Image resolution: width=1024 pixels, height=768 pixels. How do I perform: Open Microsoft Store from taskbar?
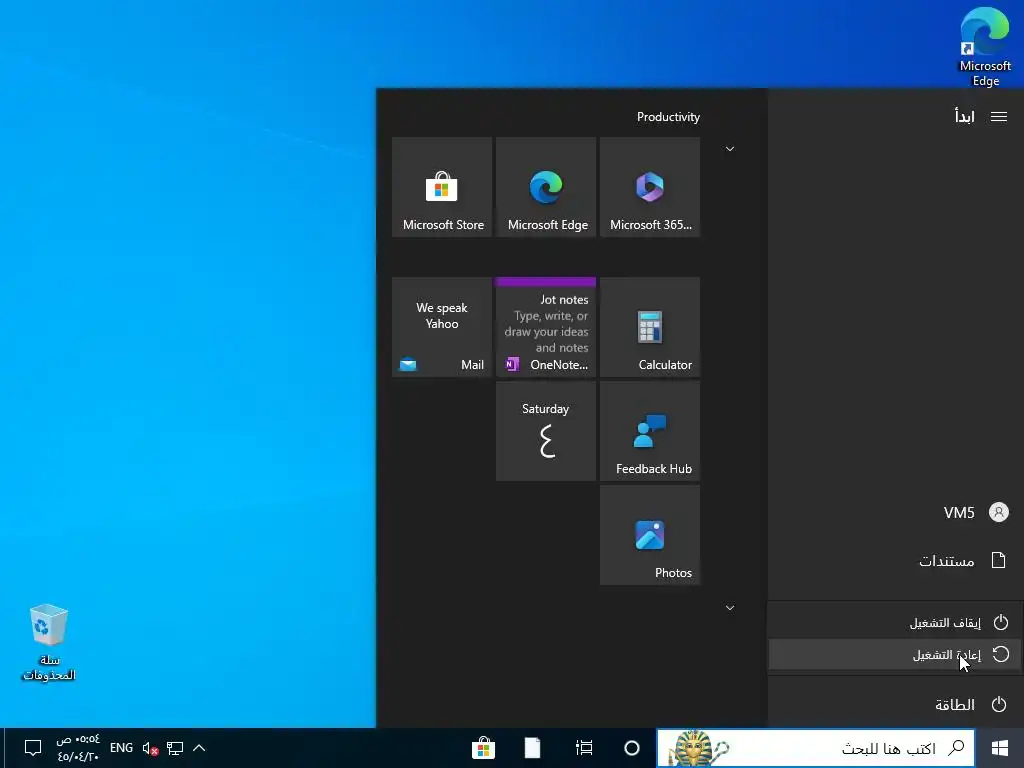coord(483,748)
